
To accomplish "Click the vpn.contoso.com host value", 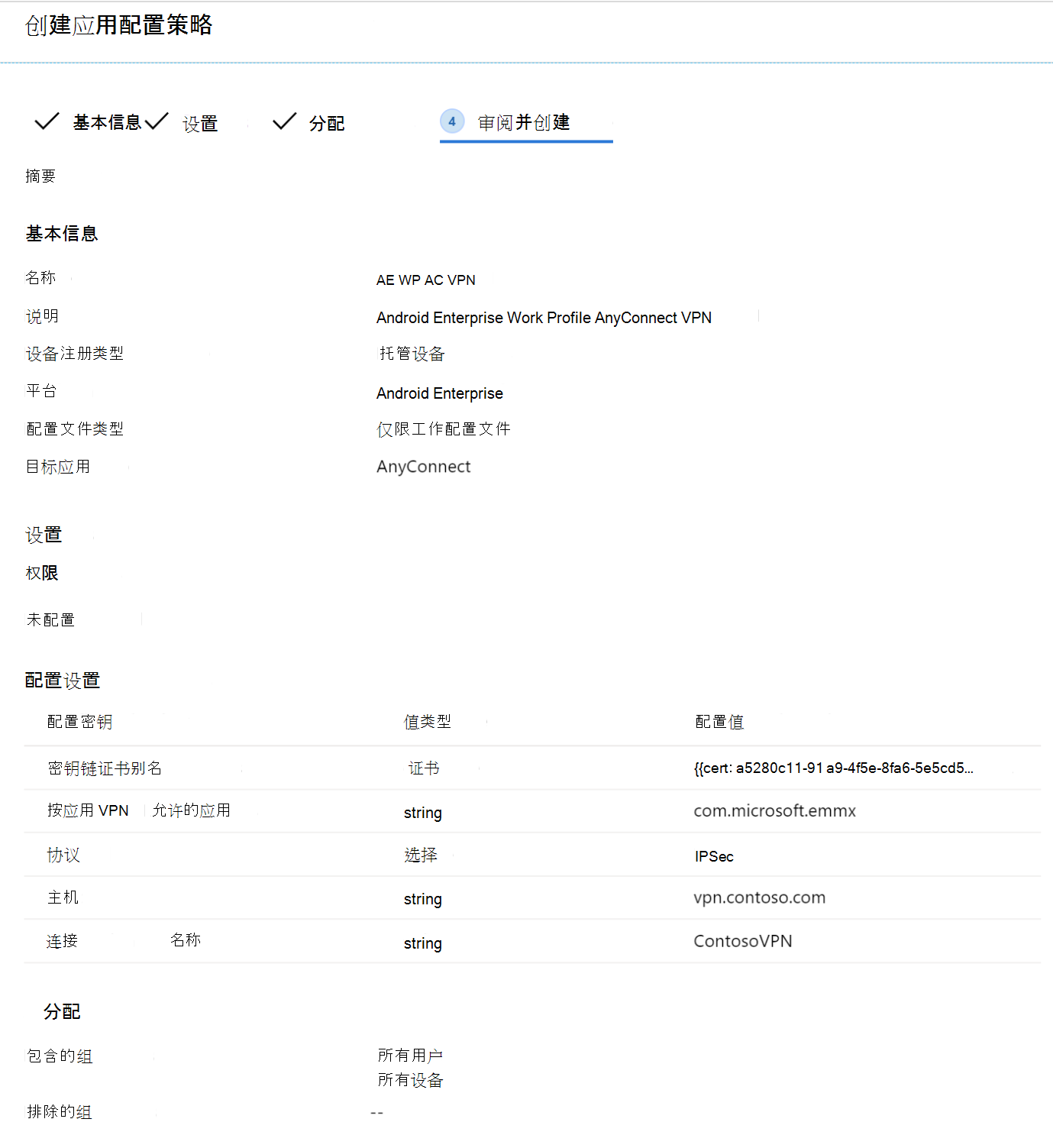I will tap(760, 898).
